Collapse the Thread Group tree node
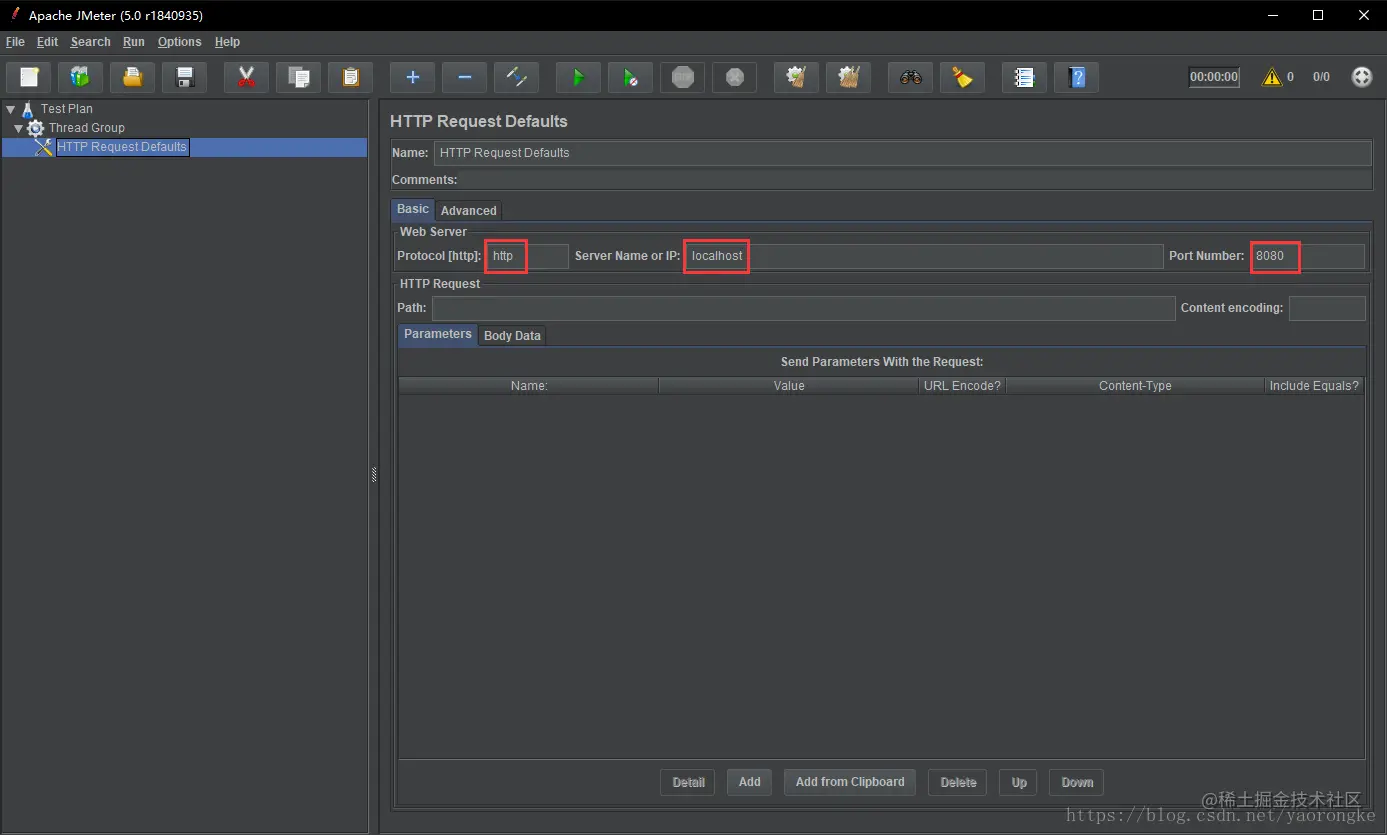 [19, 128]
